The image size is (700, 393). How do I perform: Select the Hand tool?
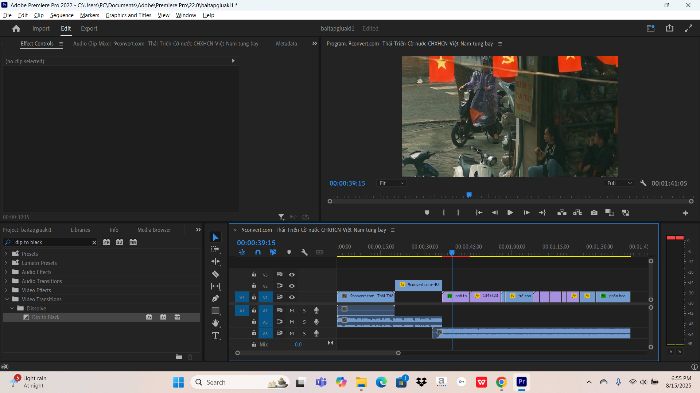[x=215, y=323]
